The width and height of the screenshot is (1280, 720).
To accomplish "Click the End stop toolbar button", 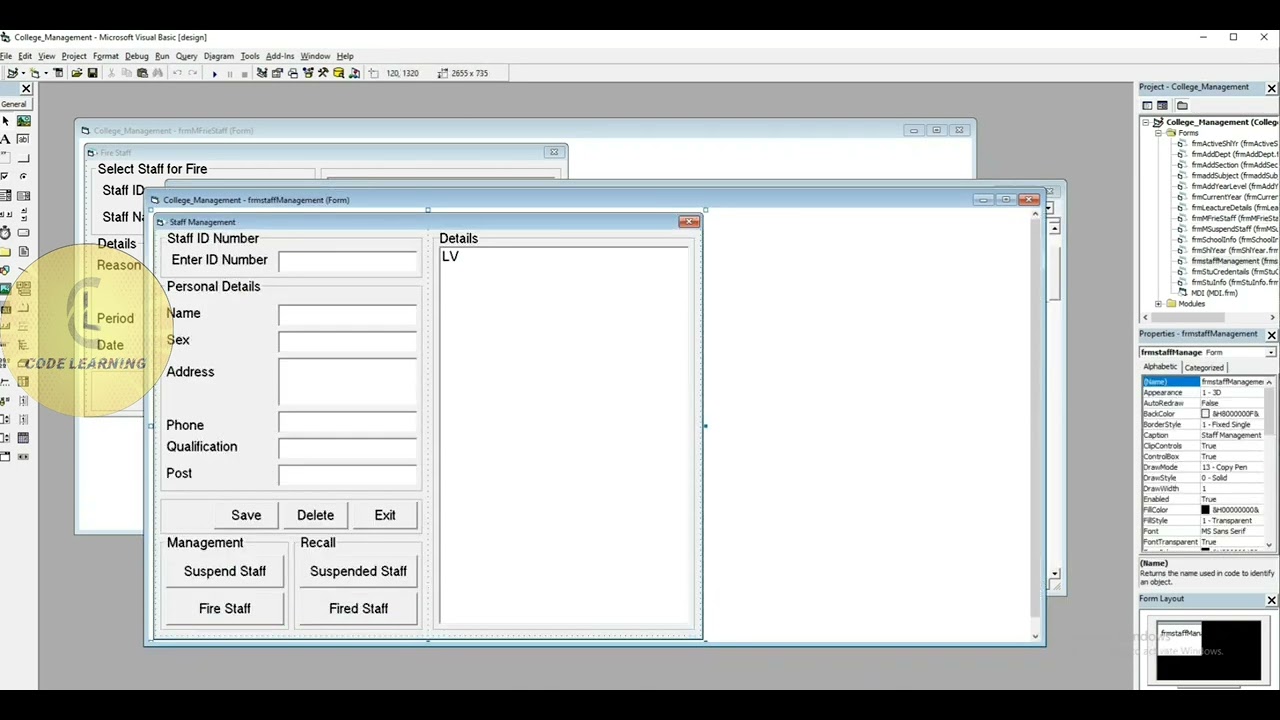I will (x=245, y=73).
